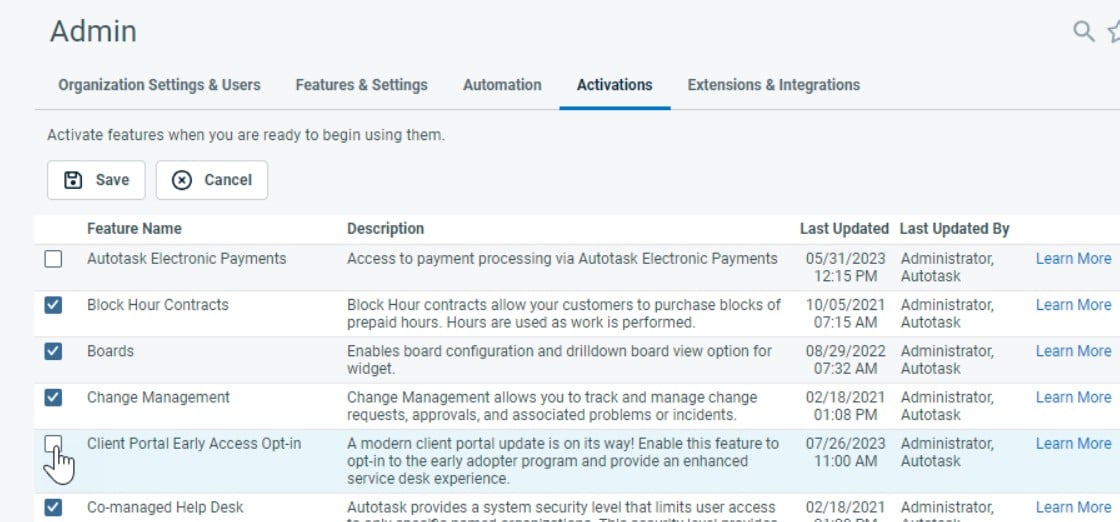The height and width of the screenshot is (522, 1120).
Task: Open Organization Settings & Users tab
Action: coord(159,85)
